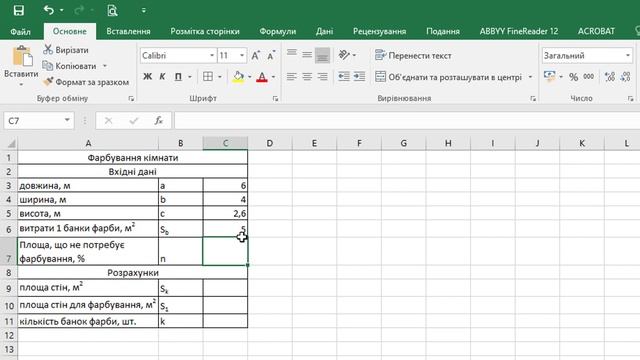Align text left
Image resolution: width=640 pixels, height=360 pixels.
pos(291,77)
